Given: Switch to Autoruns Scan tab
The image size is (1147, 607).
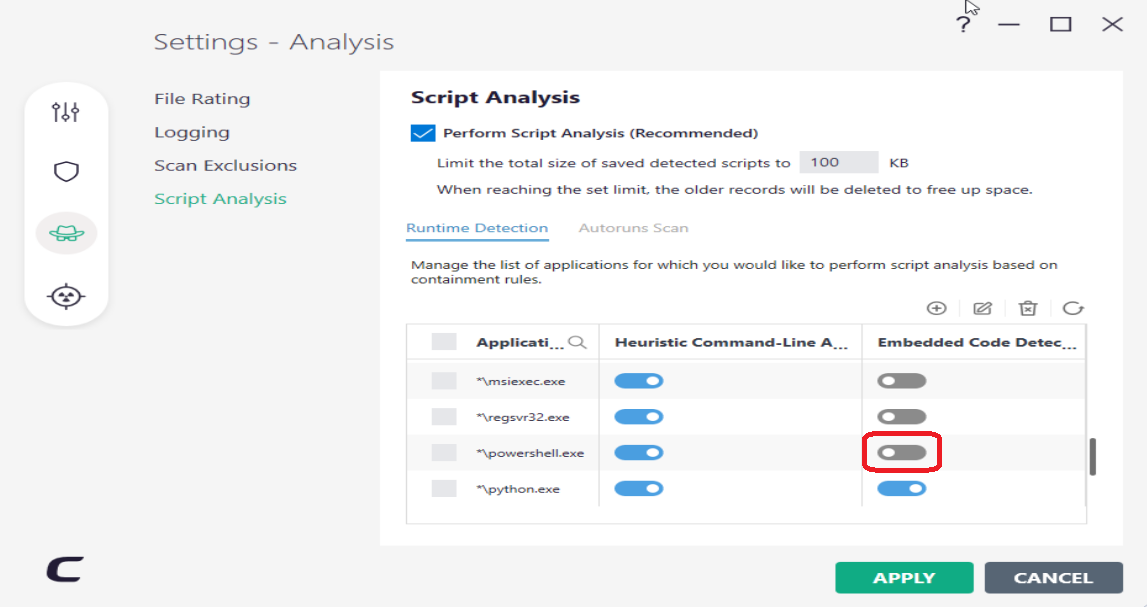Looking at the screenshot, I should click(x=633, y=228).
